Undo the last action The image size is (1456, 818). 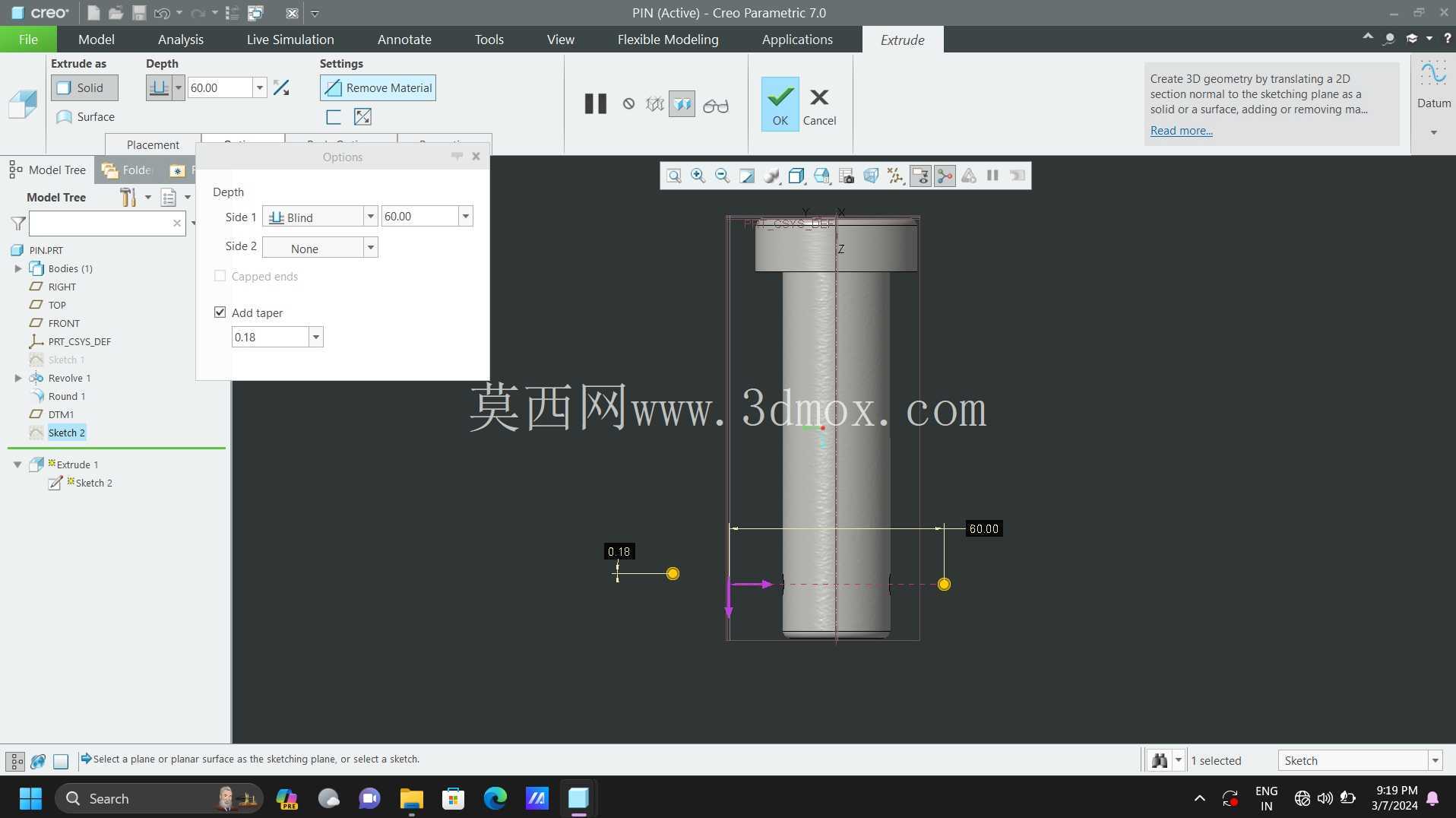(161, 13)
